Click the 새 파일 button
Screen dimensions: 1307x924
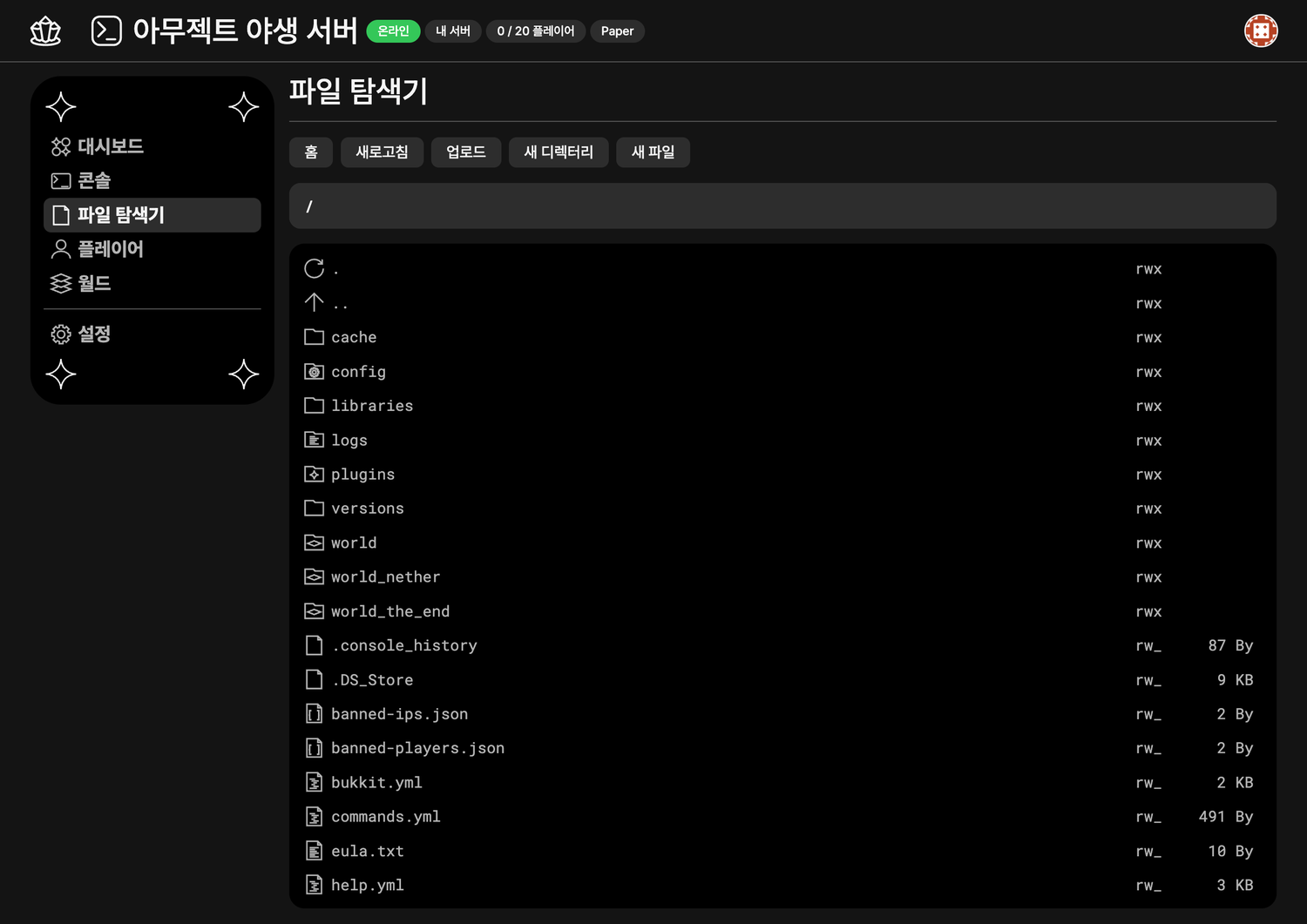click(653, 152)
